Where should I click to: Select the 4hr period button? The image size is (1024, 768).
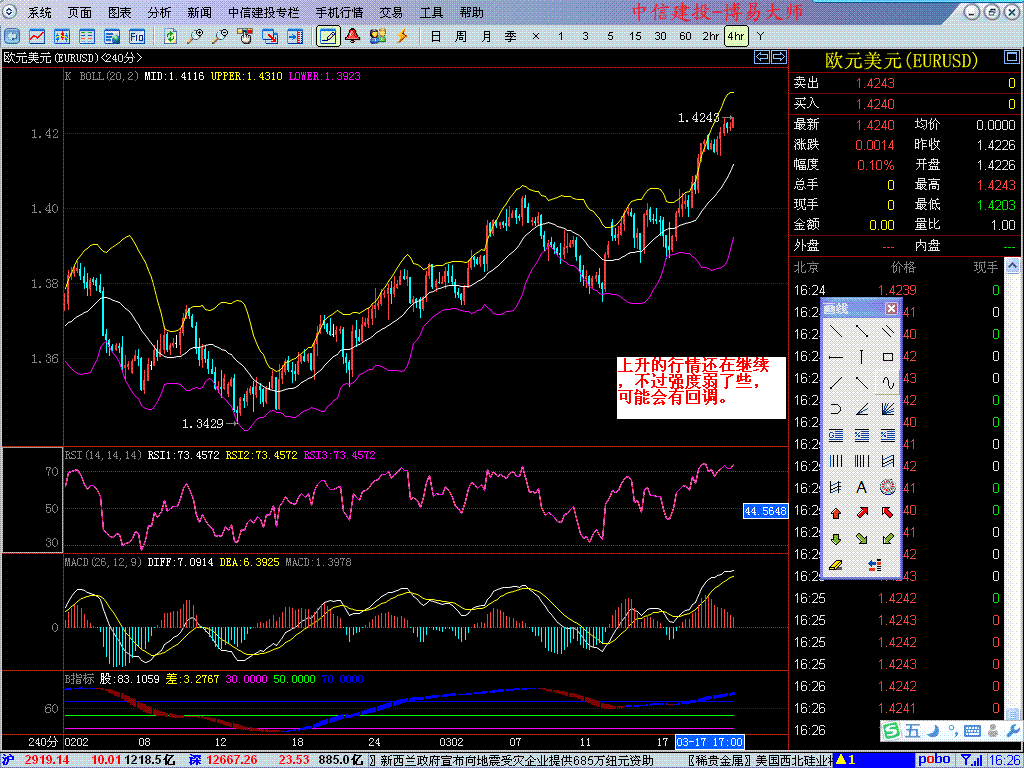coord(736,37)
